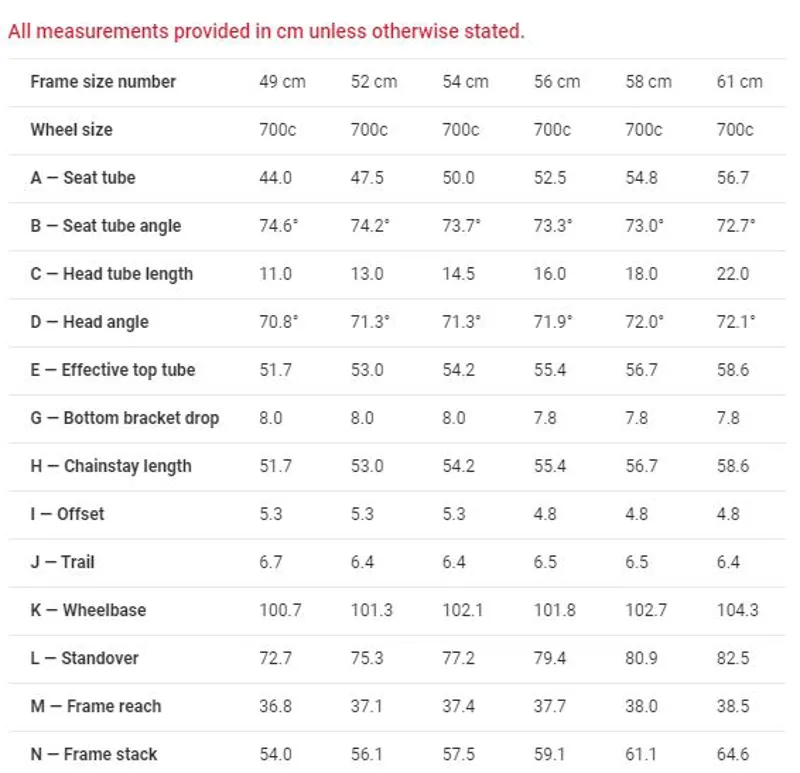Image resolution: width=800 pixels, height=773 pixels.
Task: Click the 'G — Bottom bracket drop' label
Action: click(x=124, y=418)
